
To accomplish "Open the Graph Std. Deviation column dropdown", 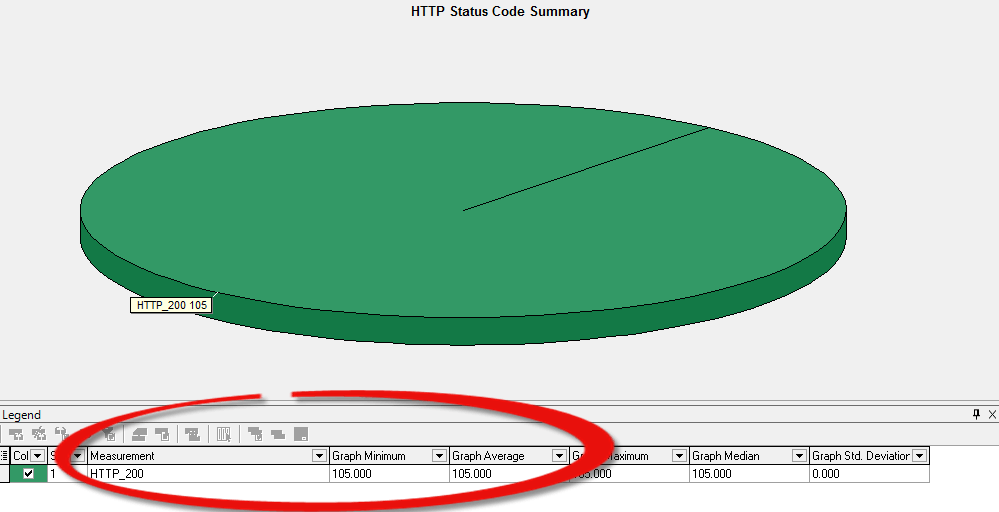I will pos(919,456).
